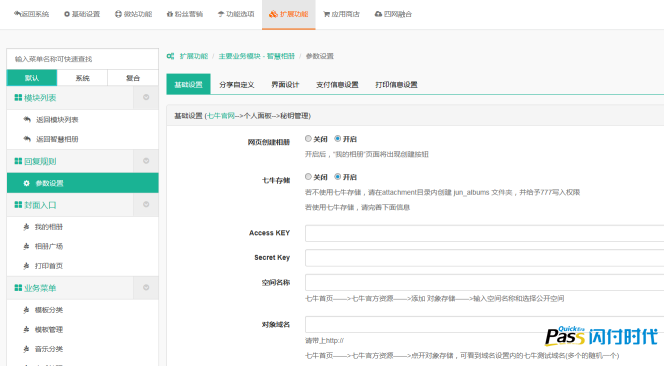Set 七牛存储 to 关闭

[x=308, y=177]
